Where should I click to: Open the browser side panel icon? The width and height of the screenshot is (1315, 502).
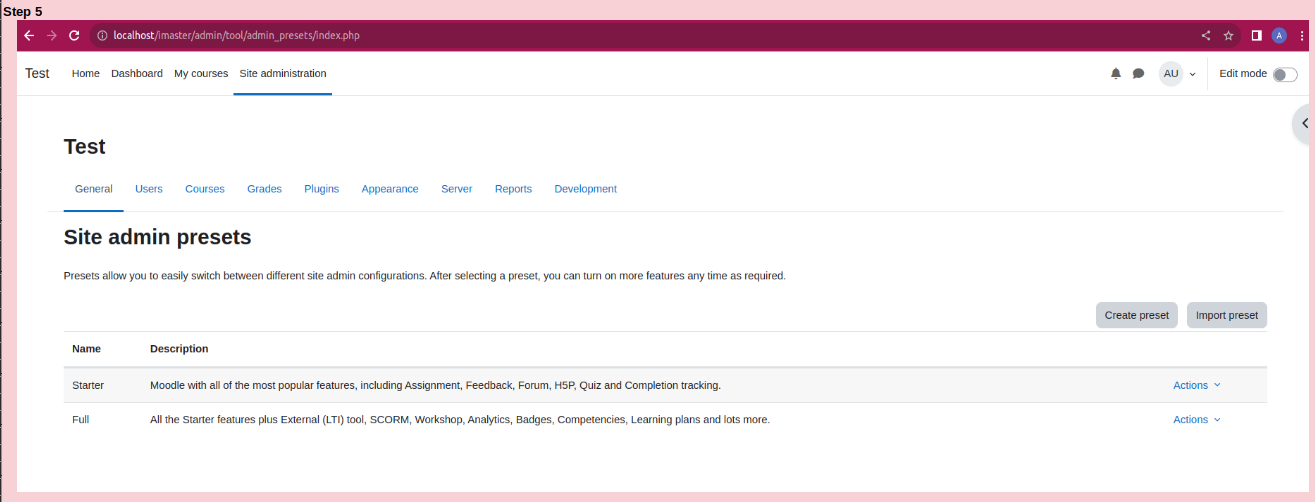click(1256, 35)
